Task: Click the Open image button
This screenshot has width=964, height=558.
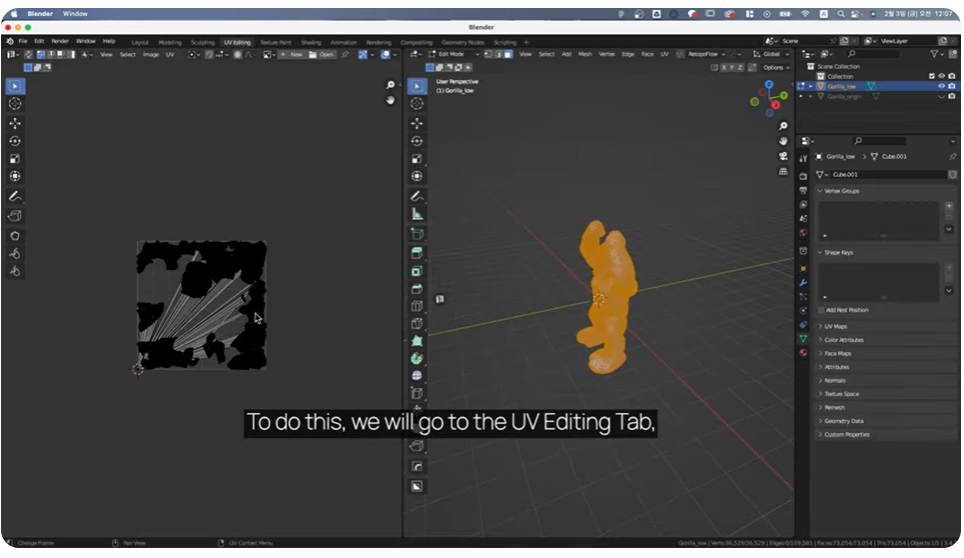Action: pos(322,55)
